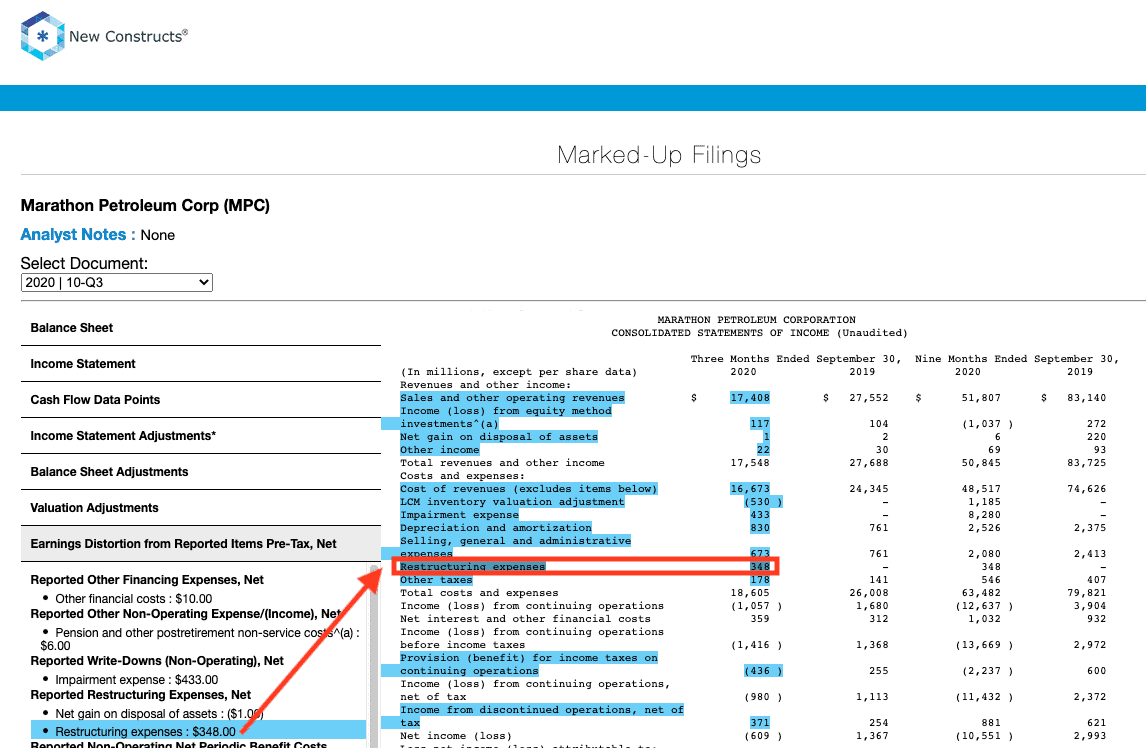Click Reported Restructuring Expenses, Net heading
1146x748 pixels.
[140, 695]
